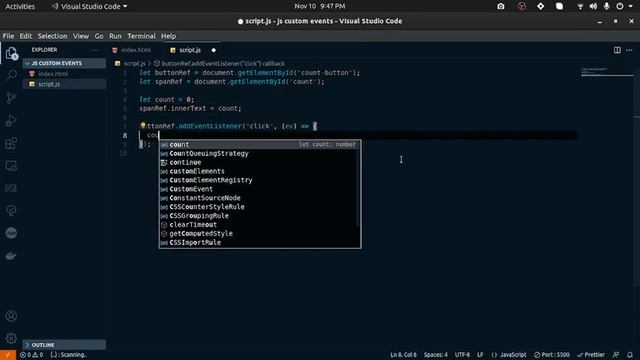Screen dimensions: 640x360
Task: Collapse the JS CUSTOM EVENTS folder
Action: coord(64,63)
